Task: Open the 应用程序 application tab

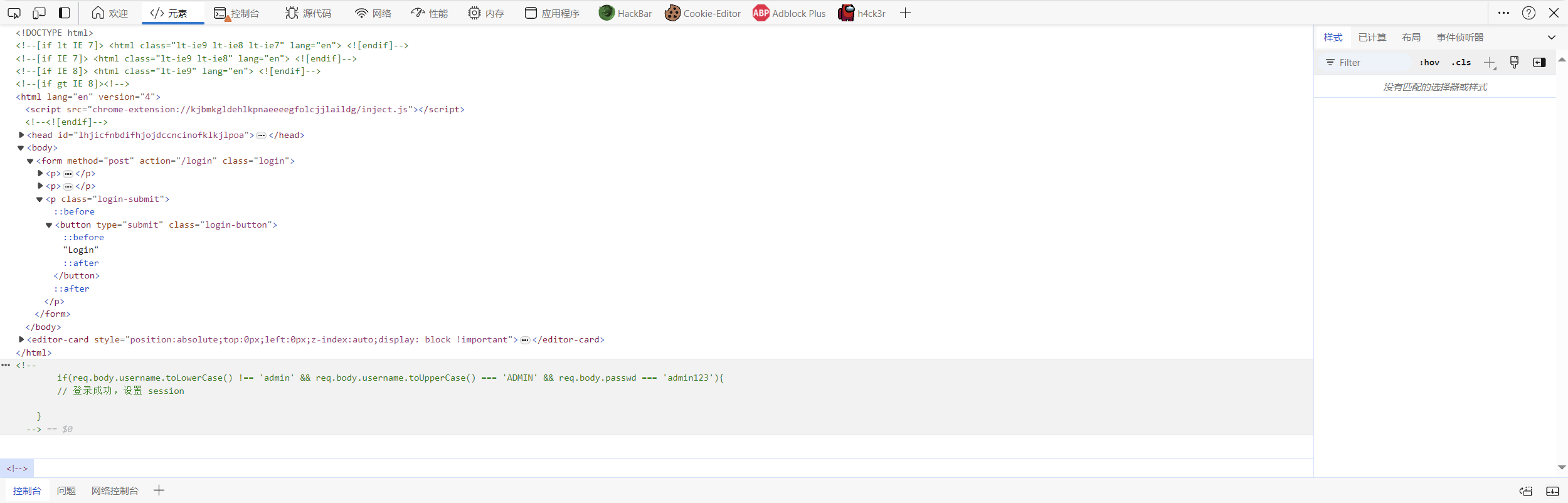Action: click(552, 13)
